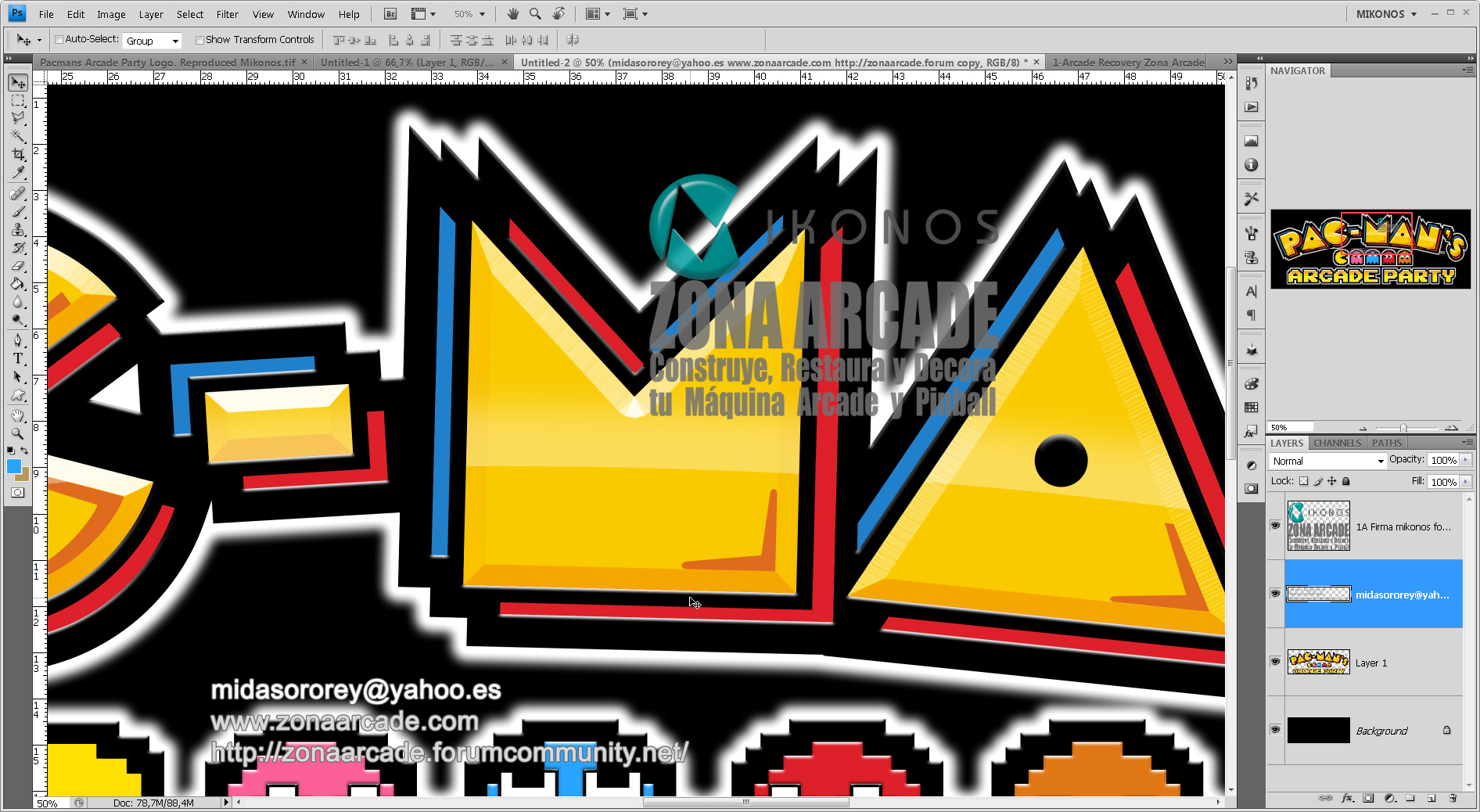
Task: Hide the Background layer
Action: pyautogui.click(x=1275, y=730)
